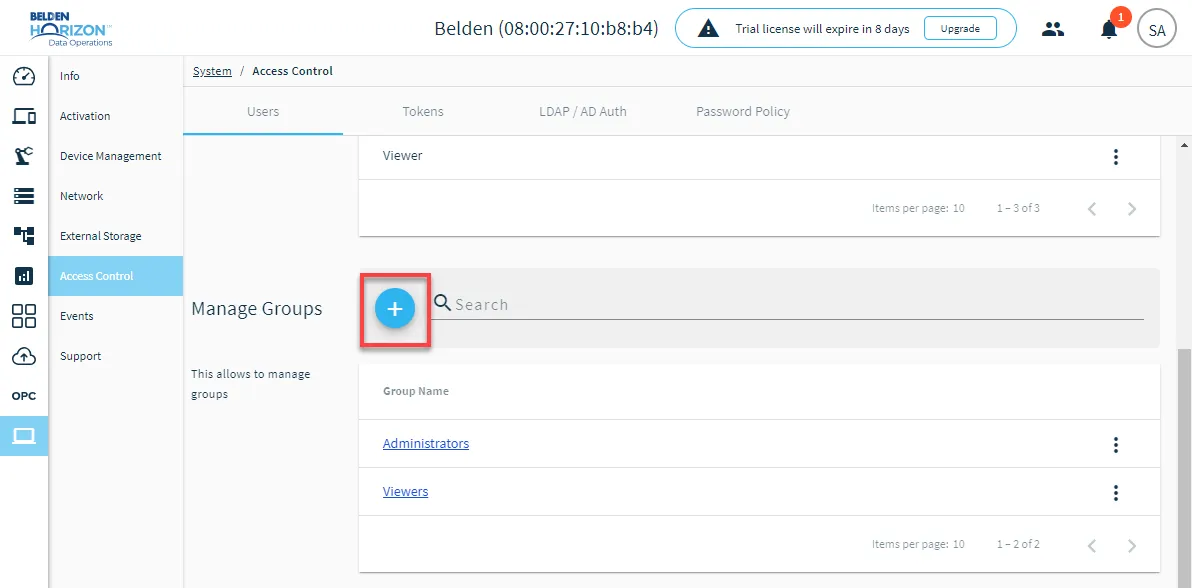Open the OPC section in left rail

(x=24, y=396)
